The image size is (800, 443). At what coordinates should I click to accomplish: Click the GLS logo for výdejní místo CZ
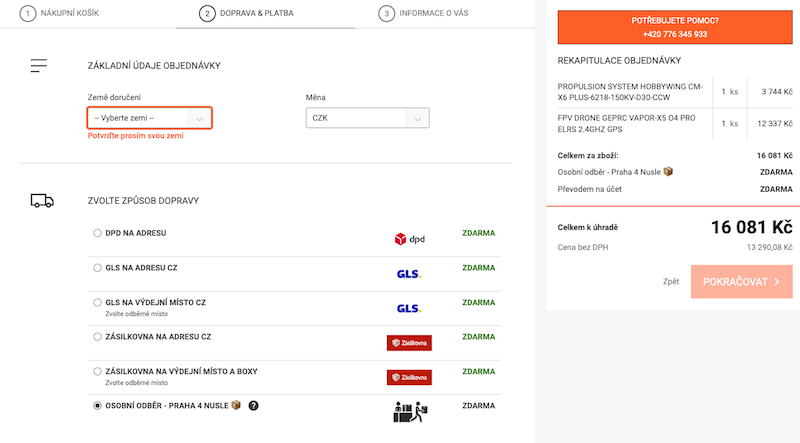coord(409,308)
